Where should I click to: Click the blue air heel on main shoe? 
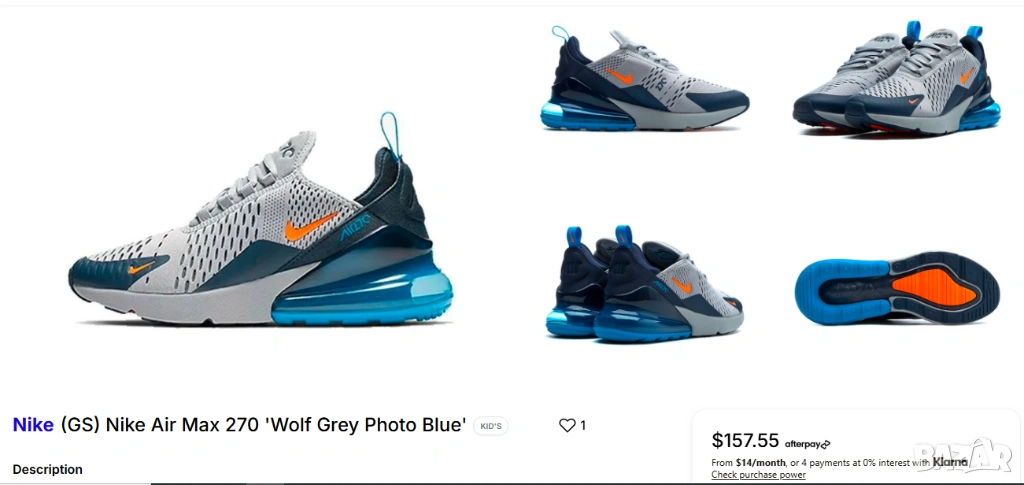362,287
